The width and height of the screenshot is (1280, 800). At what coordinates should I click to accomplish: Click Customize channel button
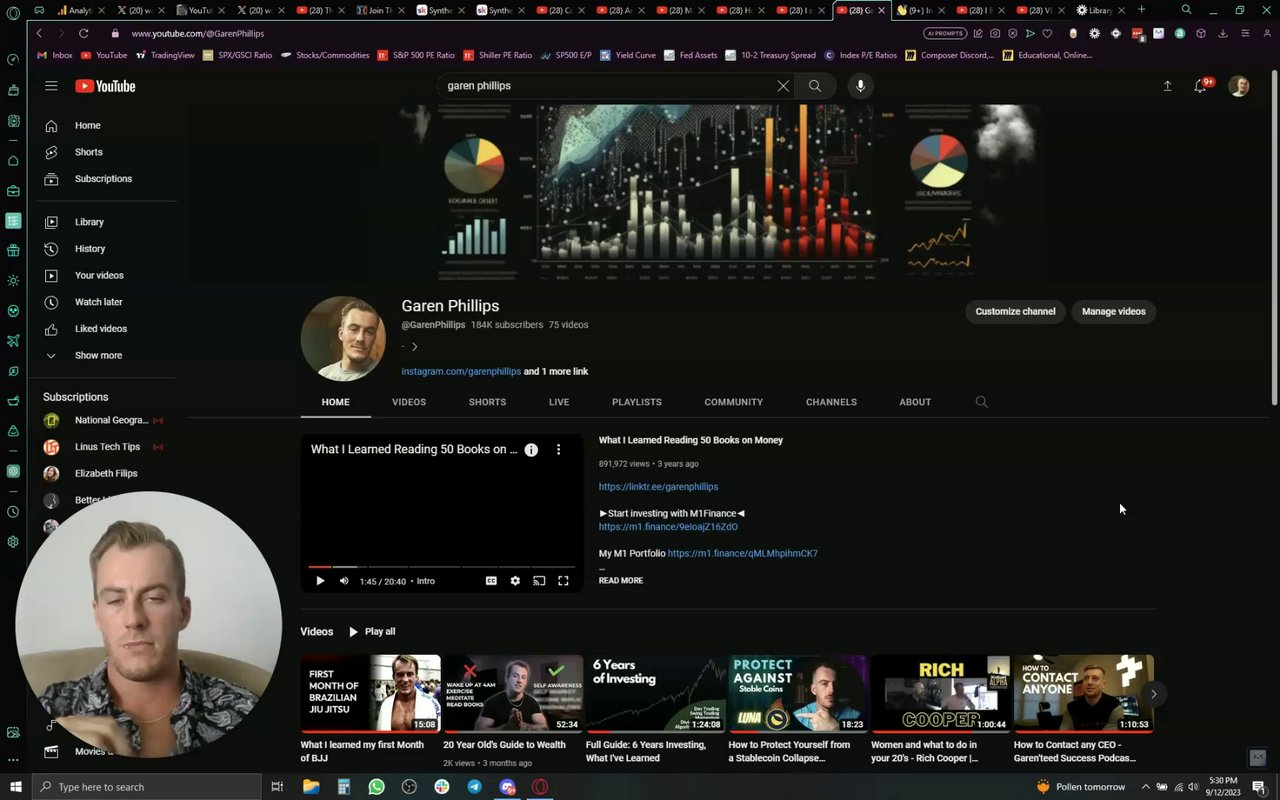1015,311
